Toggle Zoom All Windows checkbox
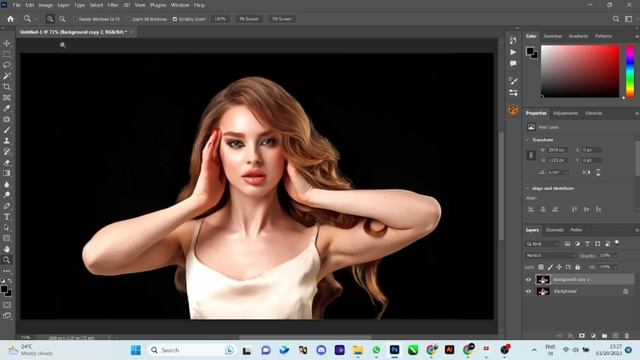640x360 pixels. pyautogui.click(x=128, y=19)
